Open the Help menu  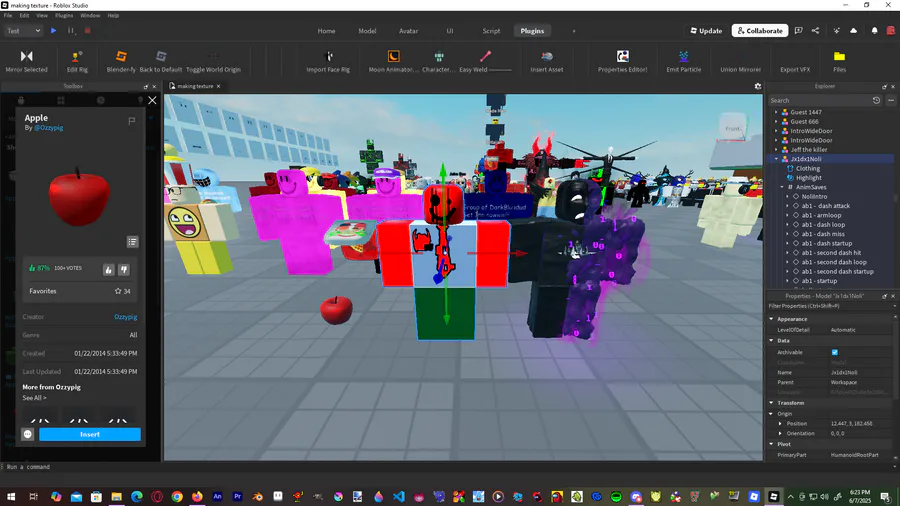coord(113,15)
